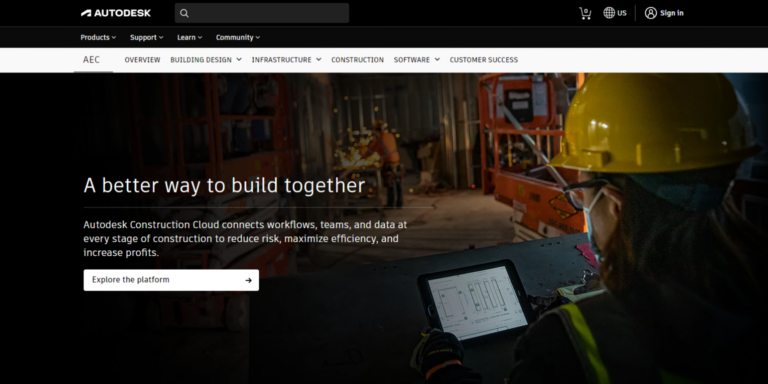768x384 pixels.
Task: Select the Construction tab
Action: [x=358, y=60]
